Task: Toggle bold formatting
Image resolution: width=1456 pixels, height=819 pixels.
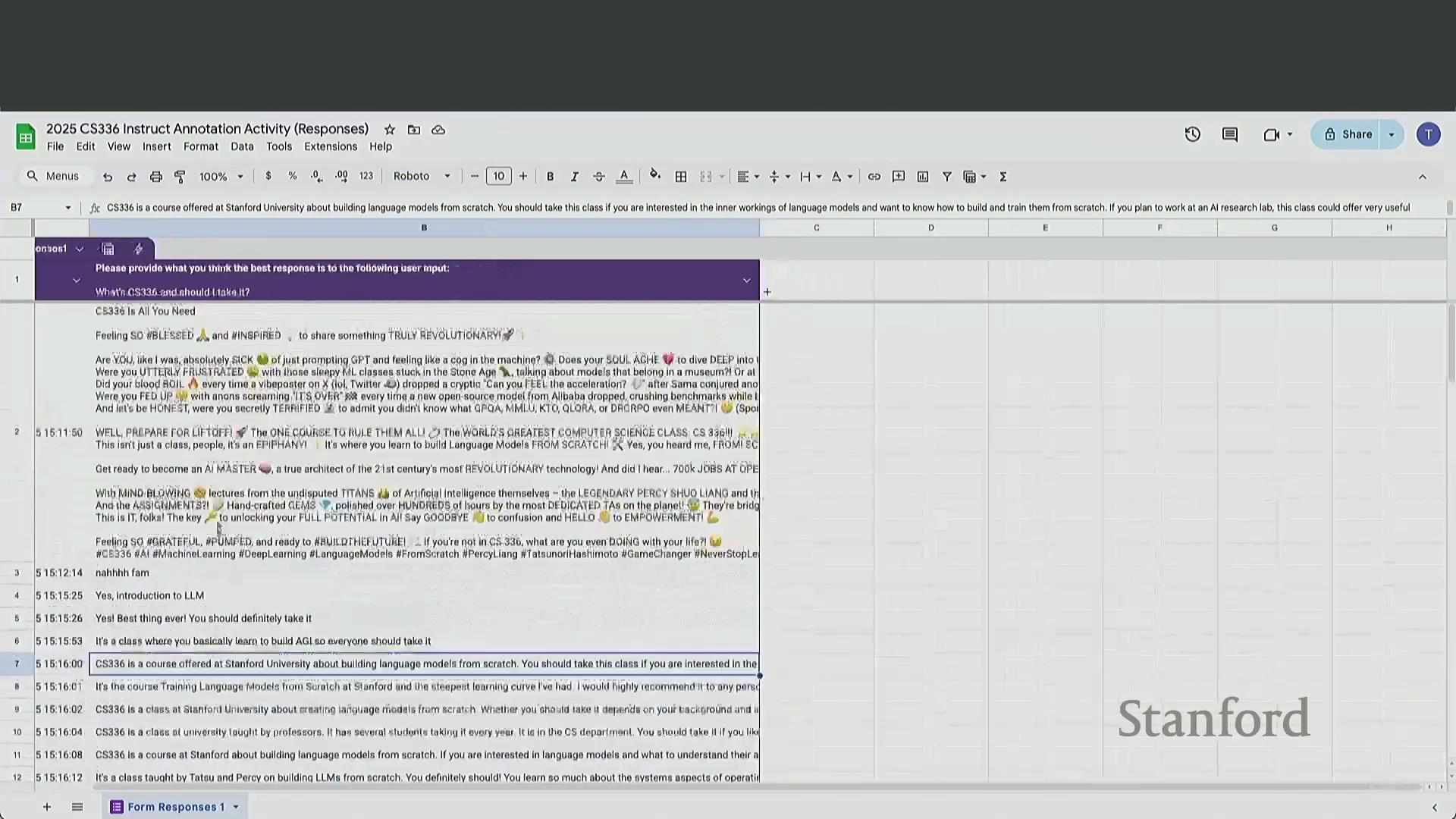Action: (x=550, y=177)
